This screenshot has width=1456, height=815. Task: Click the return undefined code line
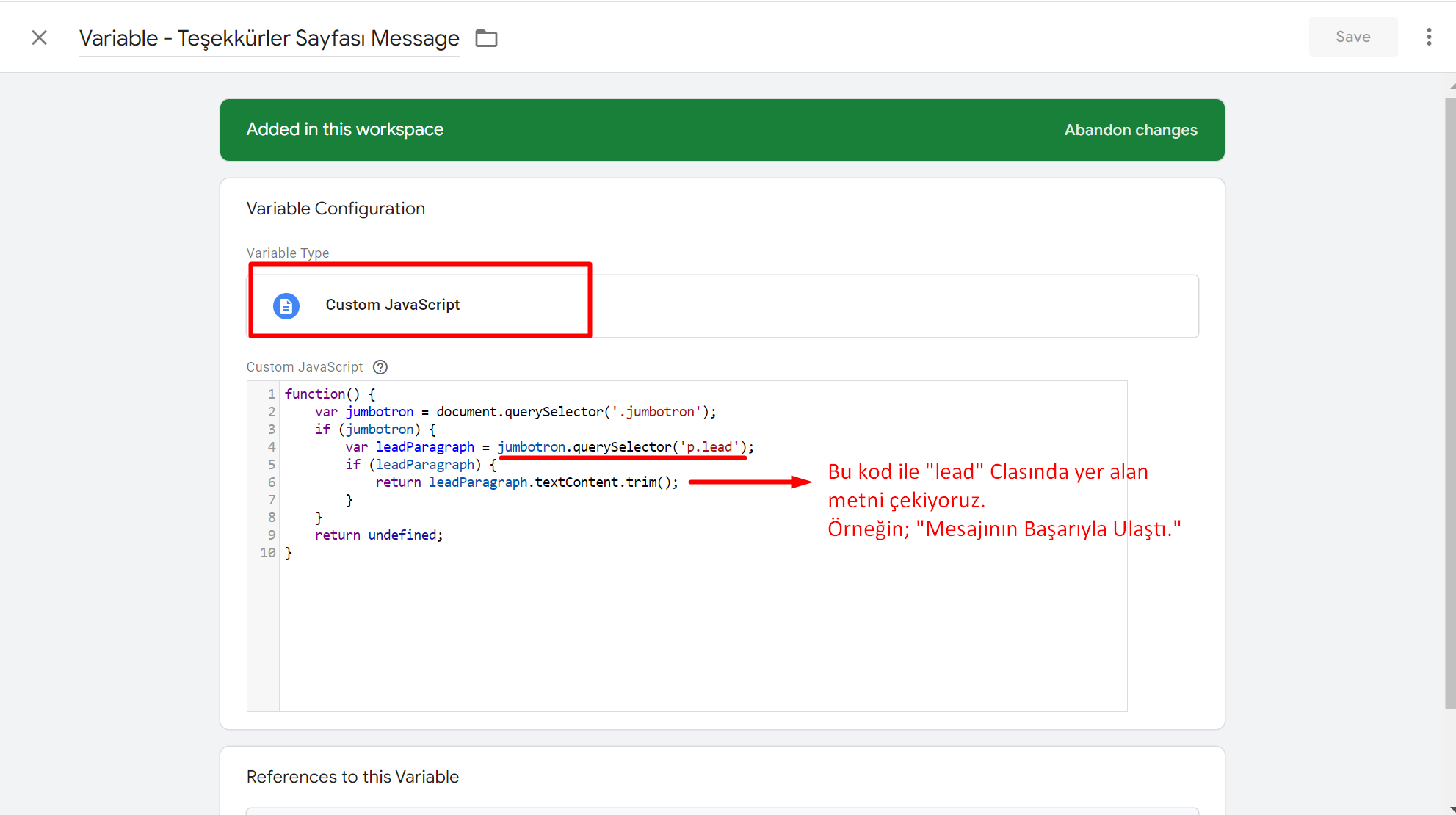pos(379,535)
